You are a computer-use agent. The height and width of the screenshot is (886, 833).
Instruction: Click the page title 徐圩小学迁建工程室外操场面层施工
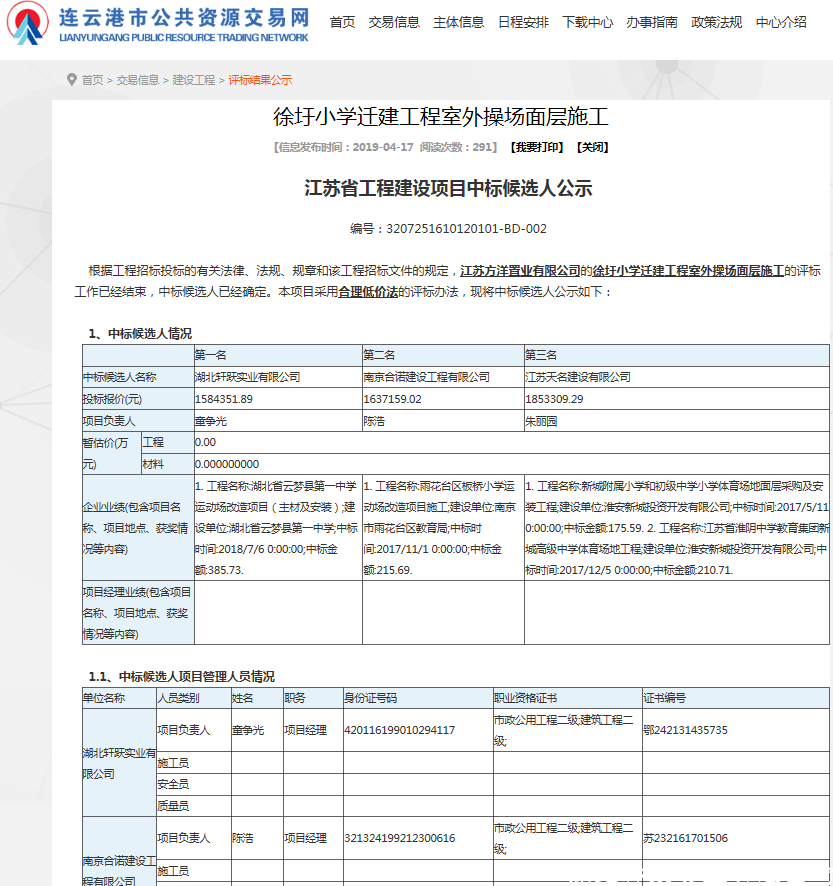pos(441,117)
